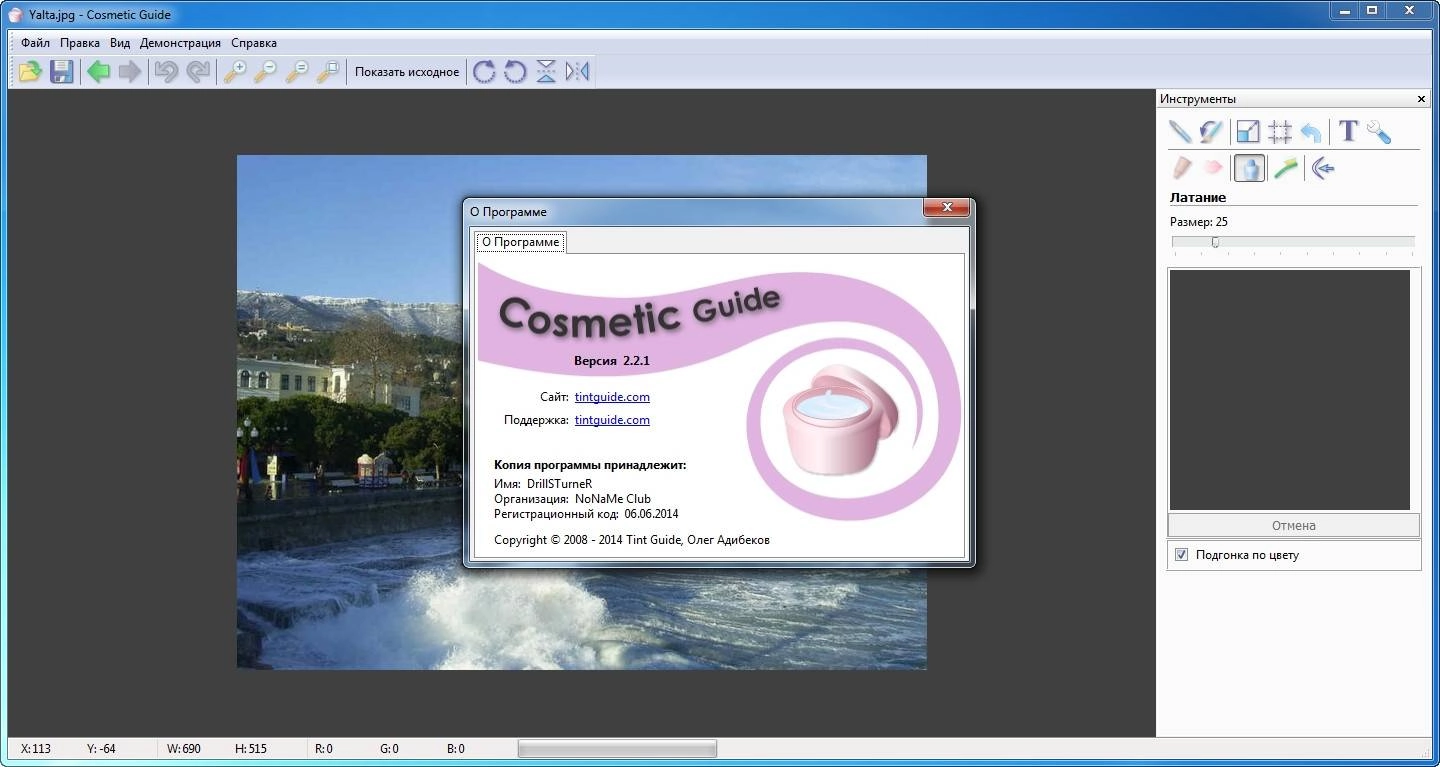The image size is (1440, 767).
Task: Select the green toothbrush tool
Action: [1286, 168]
